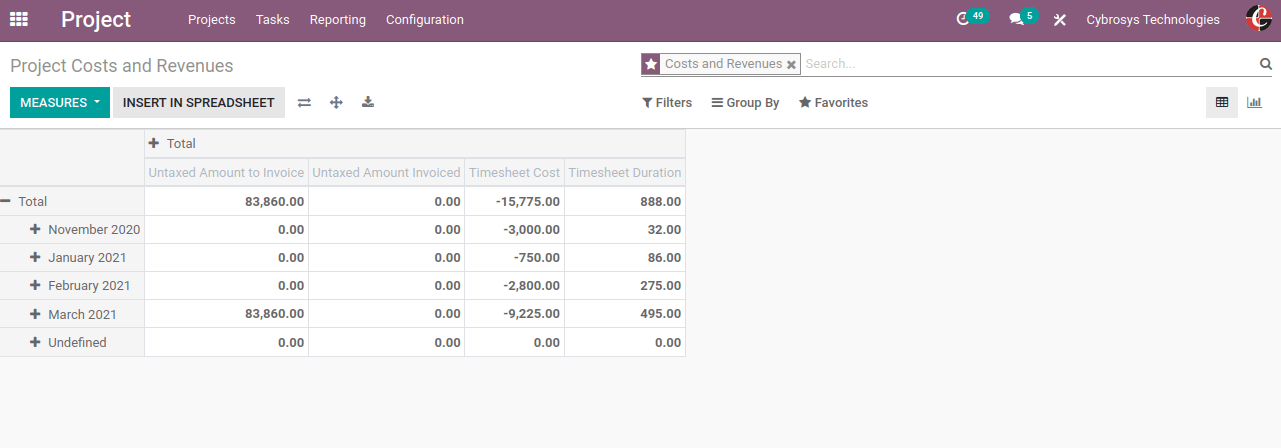Screen dimensions: 1281x448
Task: Click the -750.00 January cost cell
Action: point(514,257)
